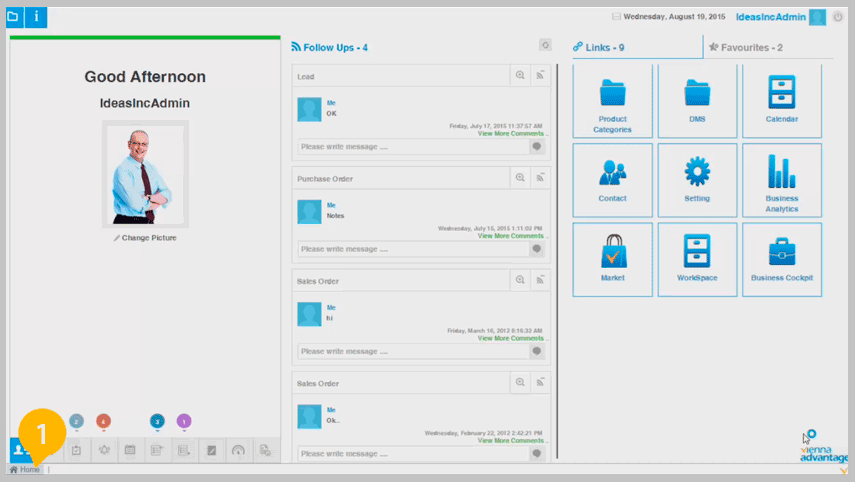Click 'Friday, July 17, 2015' timestamp
This screenshot has width=855, height=482.
click(496, 126)
